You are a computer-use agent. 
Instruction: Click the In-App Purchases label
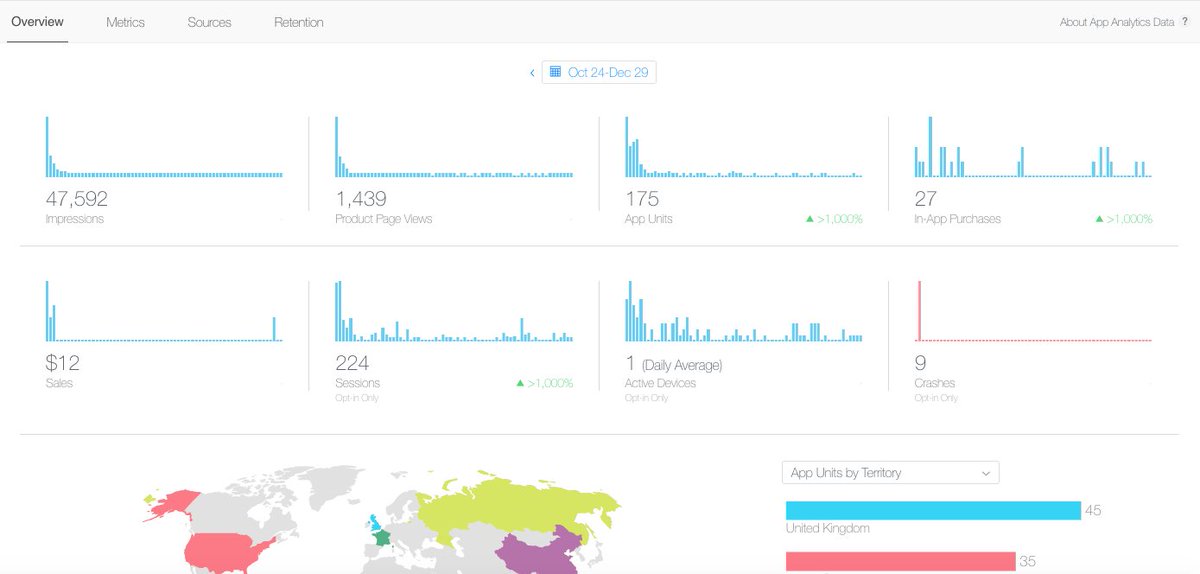[957, 219]
